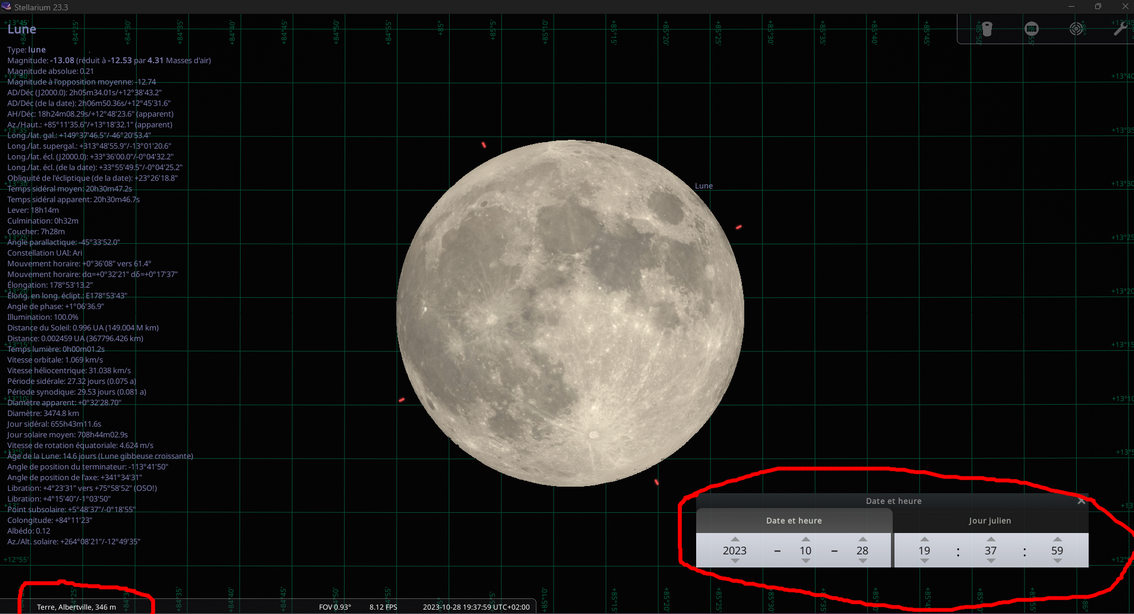
Task: Click the Magnitude: -13.08 info line
Action: pos(109,61)
